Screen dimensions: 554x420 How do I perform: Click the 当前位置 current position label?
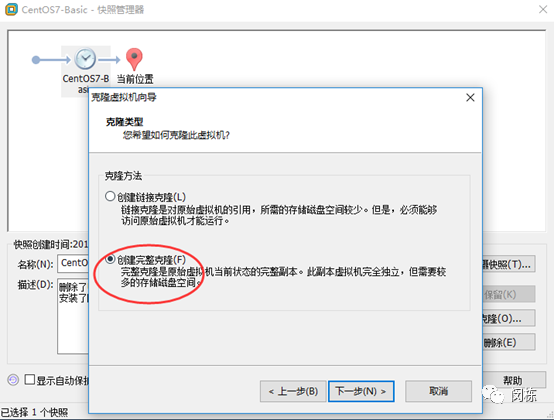tap(135, 79)
